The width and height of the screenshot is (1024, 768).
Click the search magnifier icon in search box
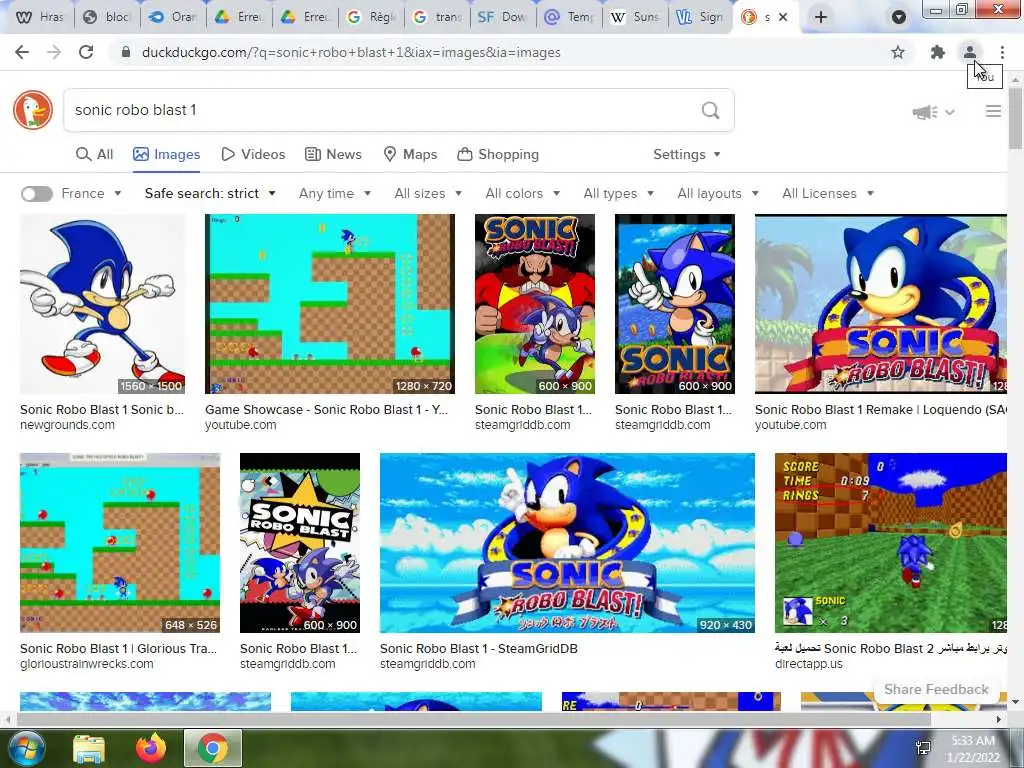point(711,110)
